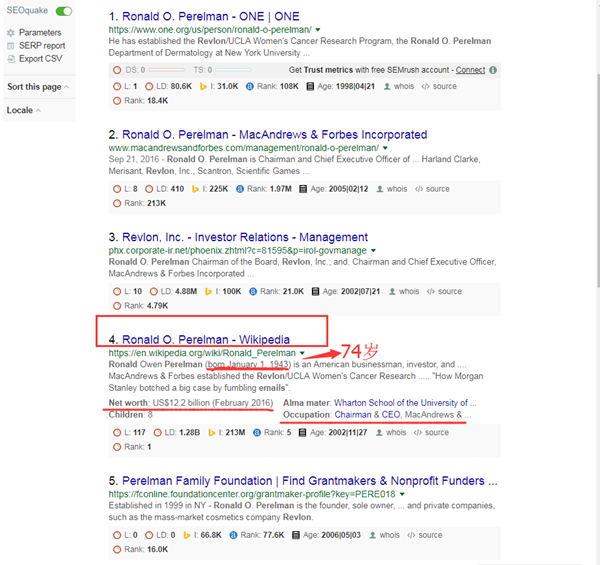This screenshot has height=565, width=600.
Task: Expand dropdown arrow next to phx.corporate-ir.net URL
Action: 373,250
